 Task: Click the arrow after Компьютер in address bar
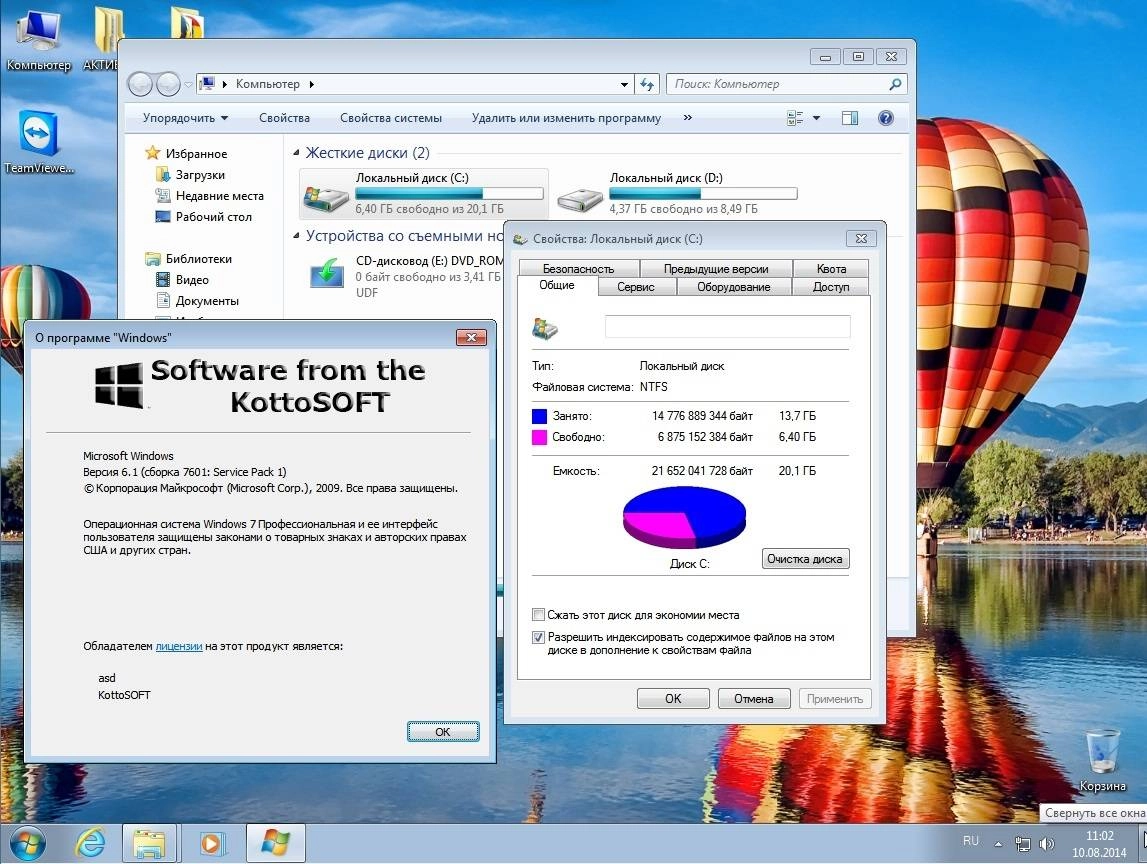click(312, 84)
